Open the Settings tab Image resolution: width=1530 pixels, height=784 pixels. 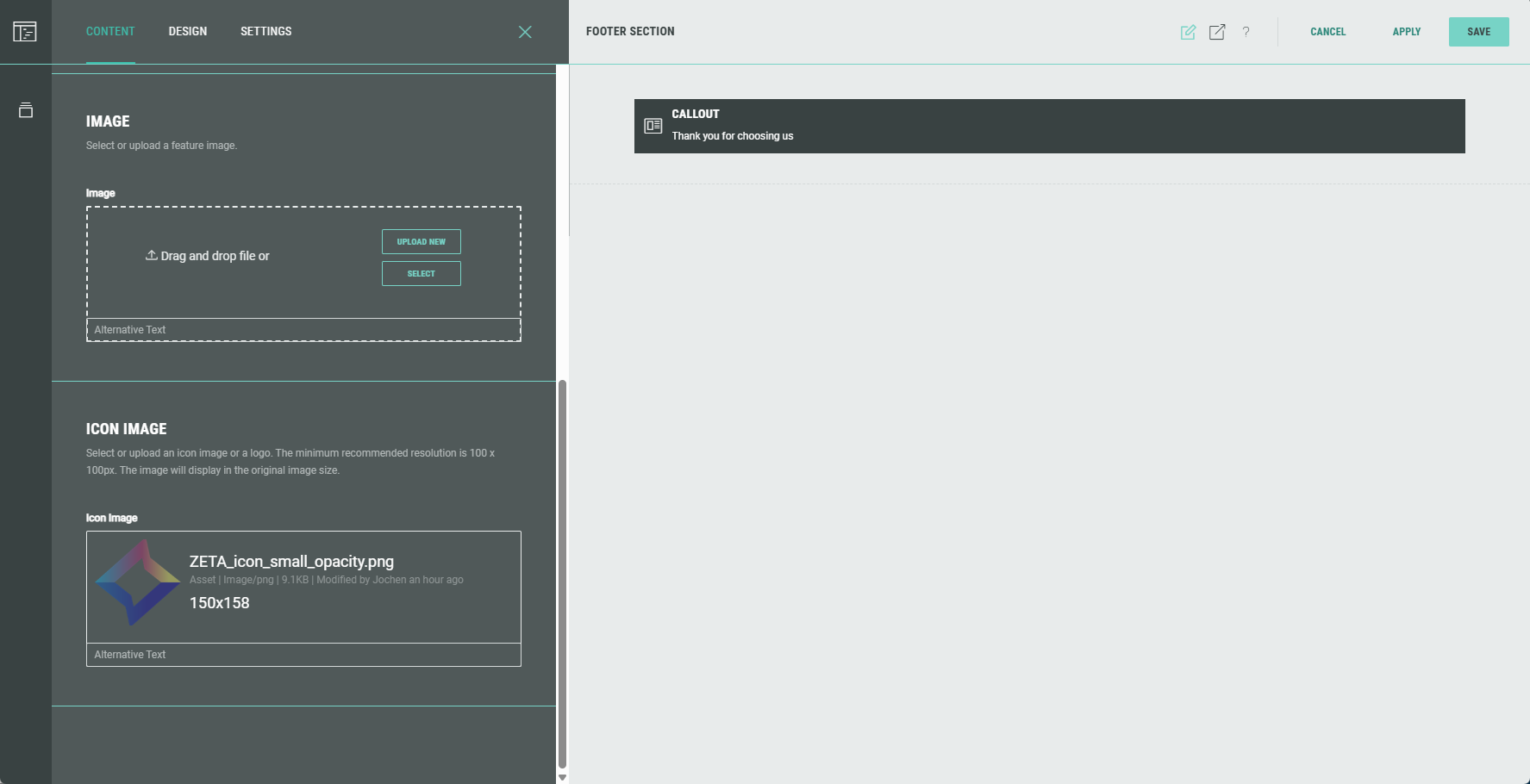pos(265,32)
